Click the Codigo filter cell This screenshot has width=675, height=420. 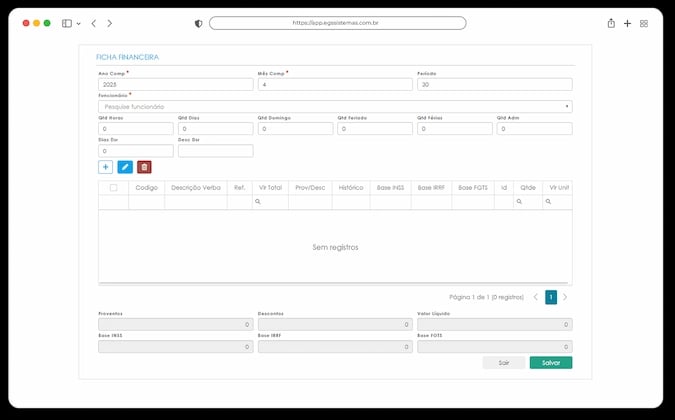pyautogui.click(x=146, y=202)
